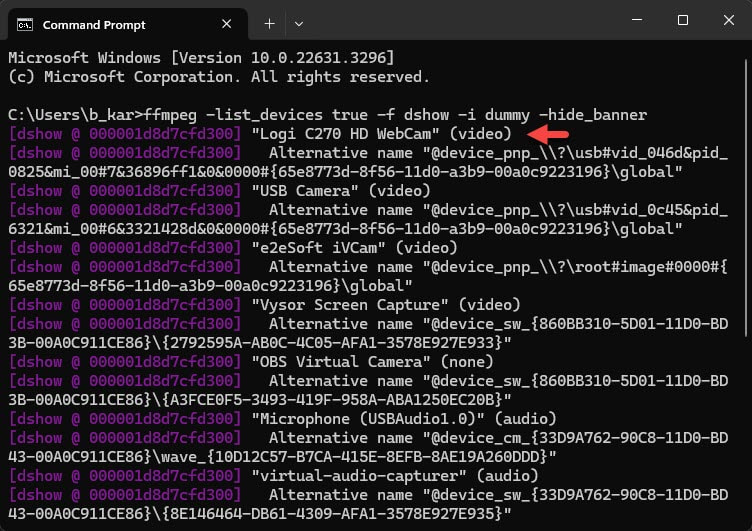Click line ending ABA1250EC20B
The image size is (752, 531).
pyautogui.click(x=260, y=400)
